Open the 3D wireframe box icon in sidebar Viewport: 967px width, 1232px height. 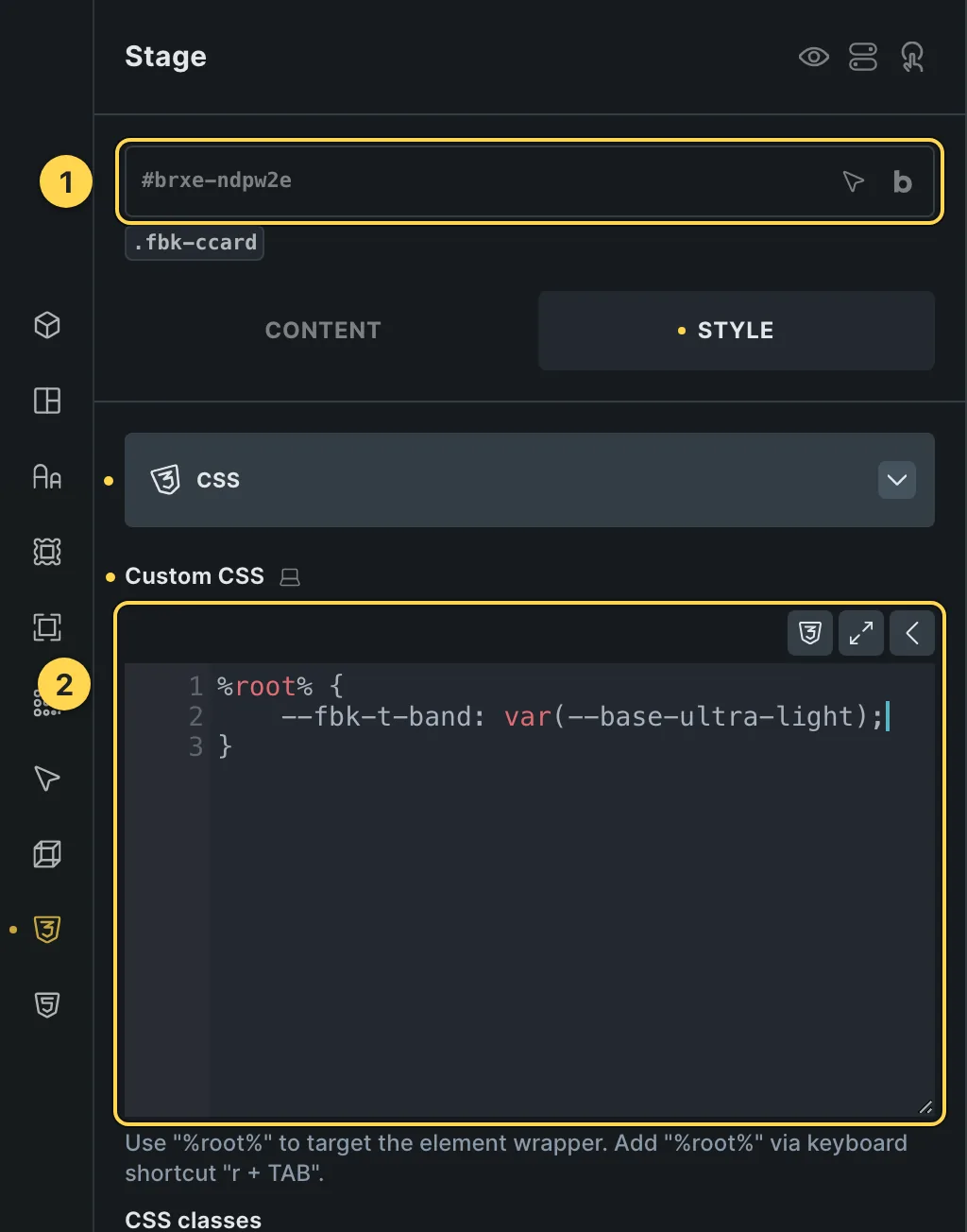[47, 854]
